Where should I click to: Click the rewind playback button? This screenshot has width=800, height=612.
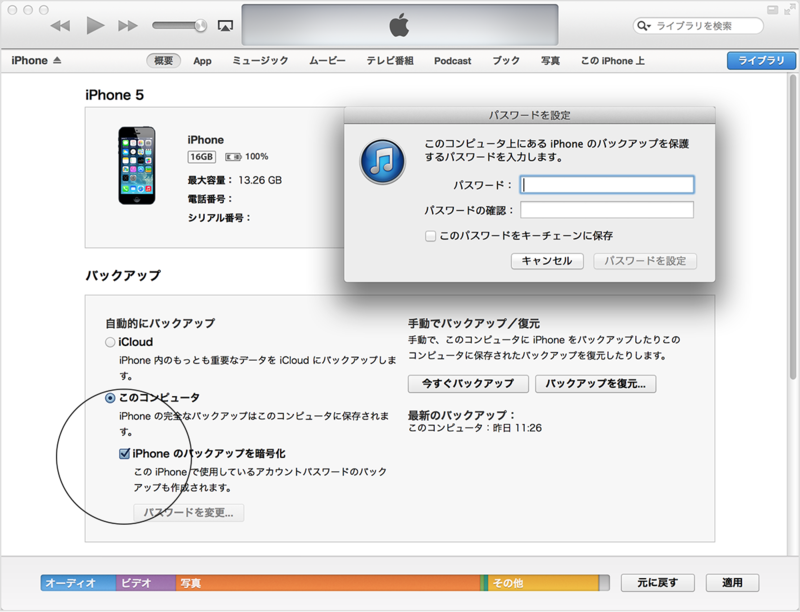pyautogui.click(x=60, y=26)
